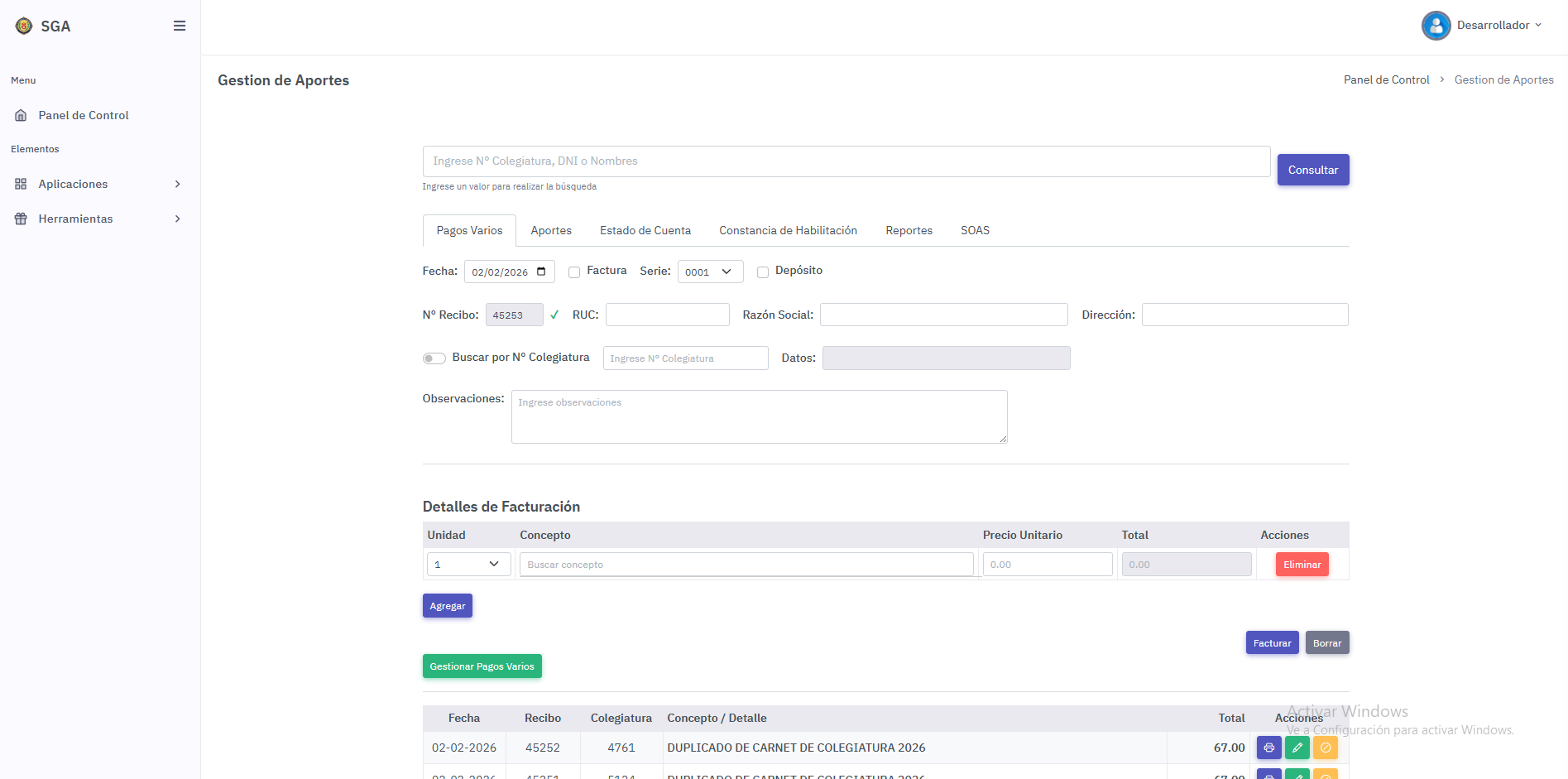The width and height of the screenshot is (1568, 779).
Task: Click the Desarrollador user avatar
Action: coord(1436,26)
